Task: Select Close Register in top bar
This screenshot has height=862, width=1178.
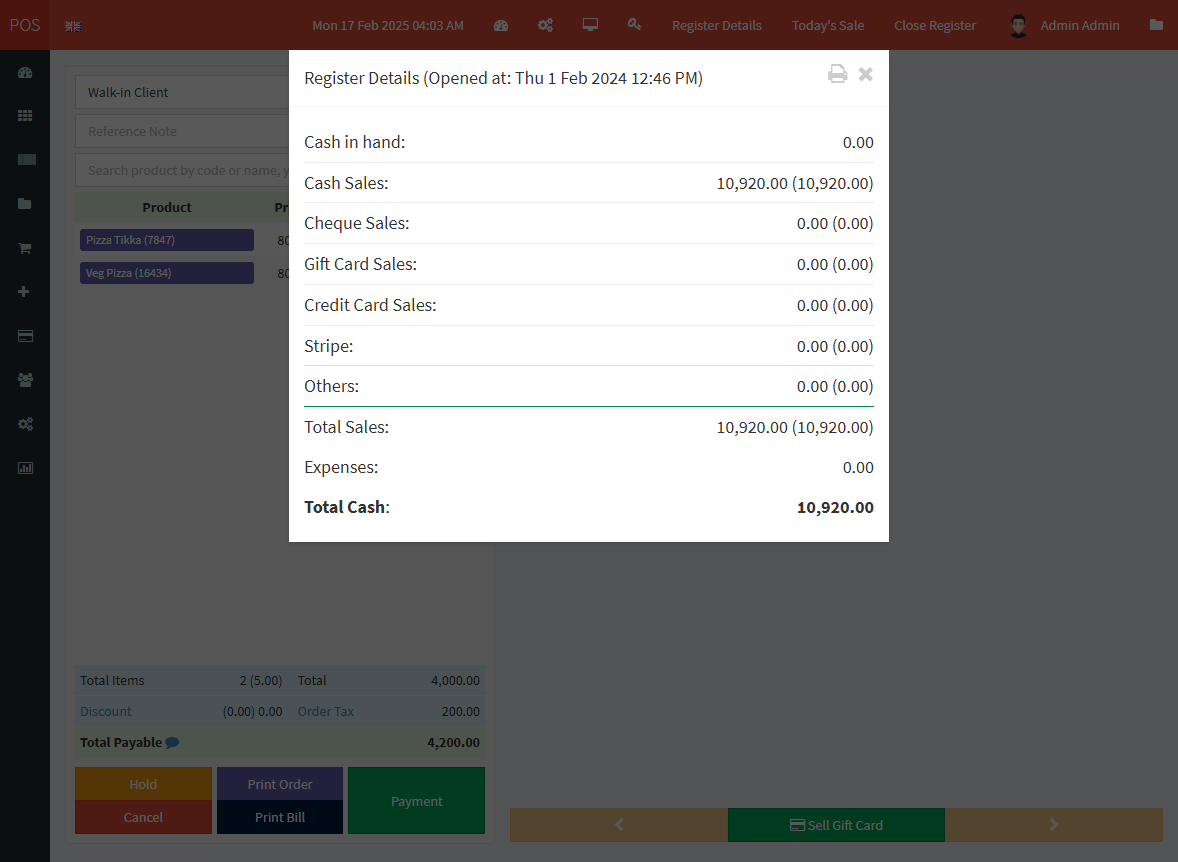Action: click(x=934, y=26)
